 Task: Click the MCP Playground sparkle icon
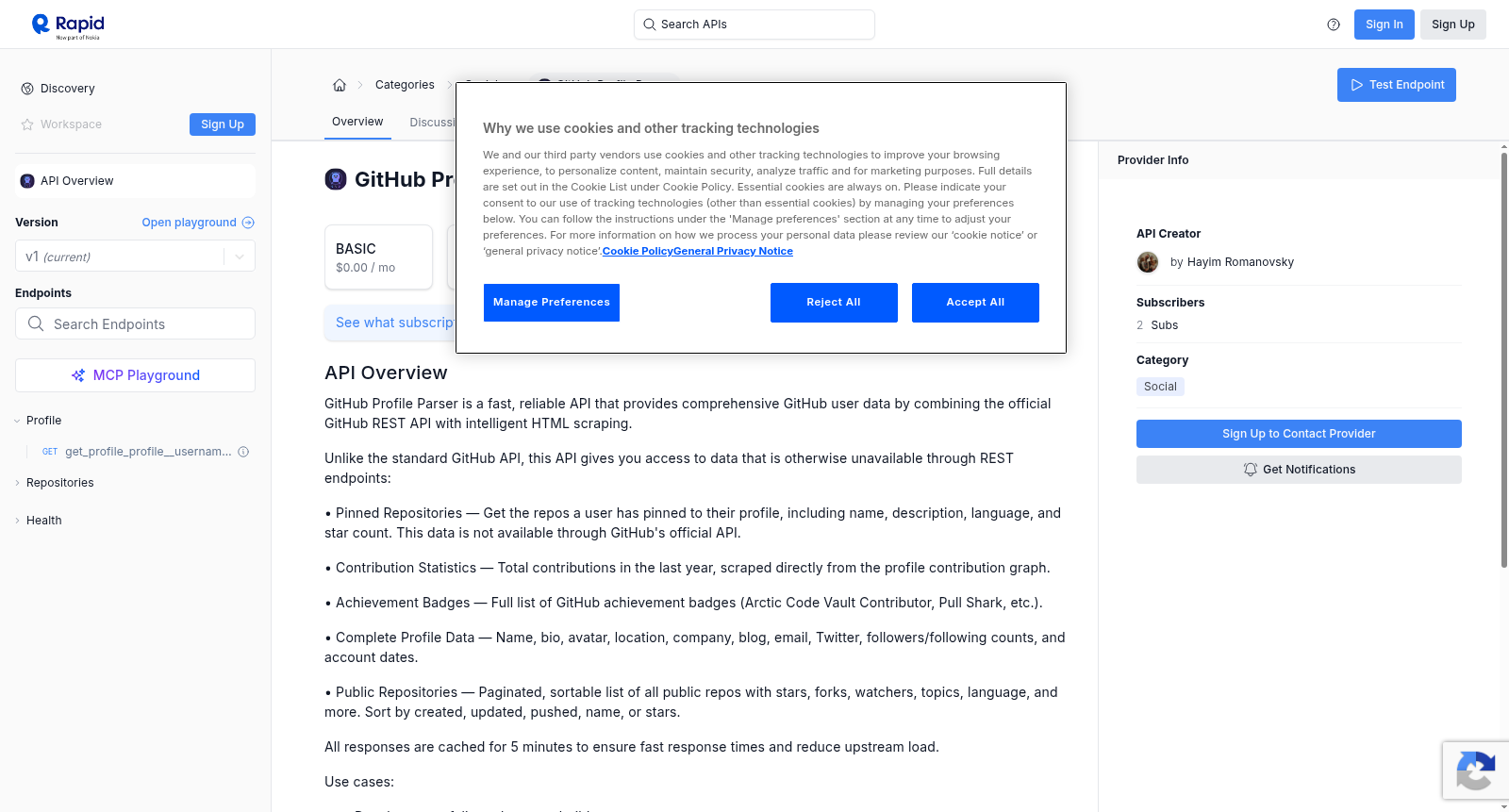(x=78, y=375)
